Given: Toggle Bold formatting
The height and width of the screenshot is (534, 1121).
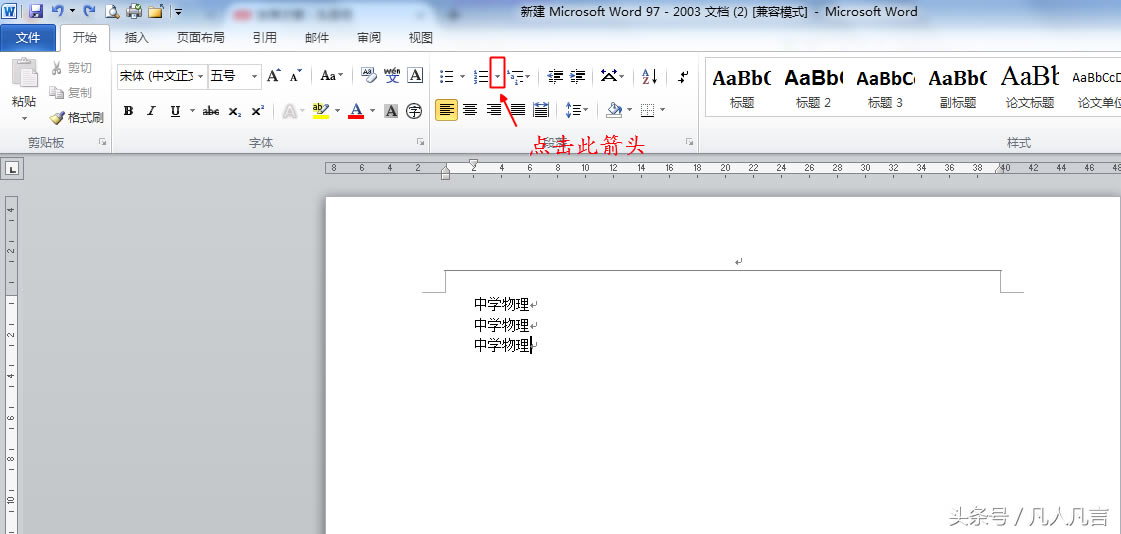Looking at the screenshot, I should [x=128, y=111].
